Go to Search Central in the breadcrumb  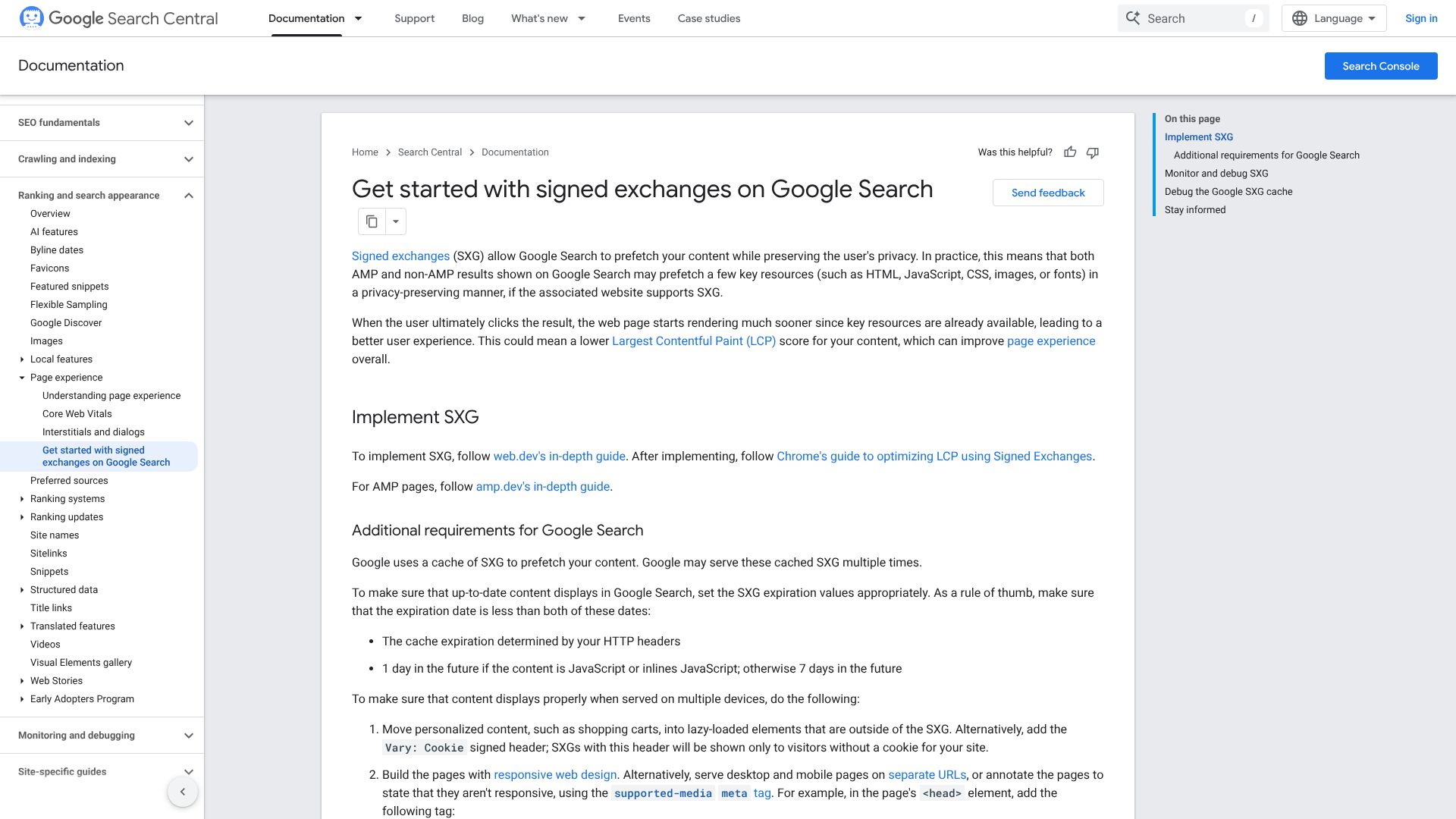pyautogui.click(x=430, y=152)
